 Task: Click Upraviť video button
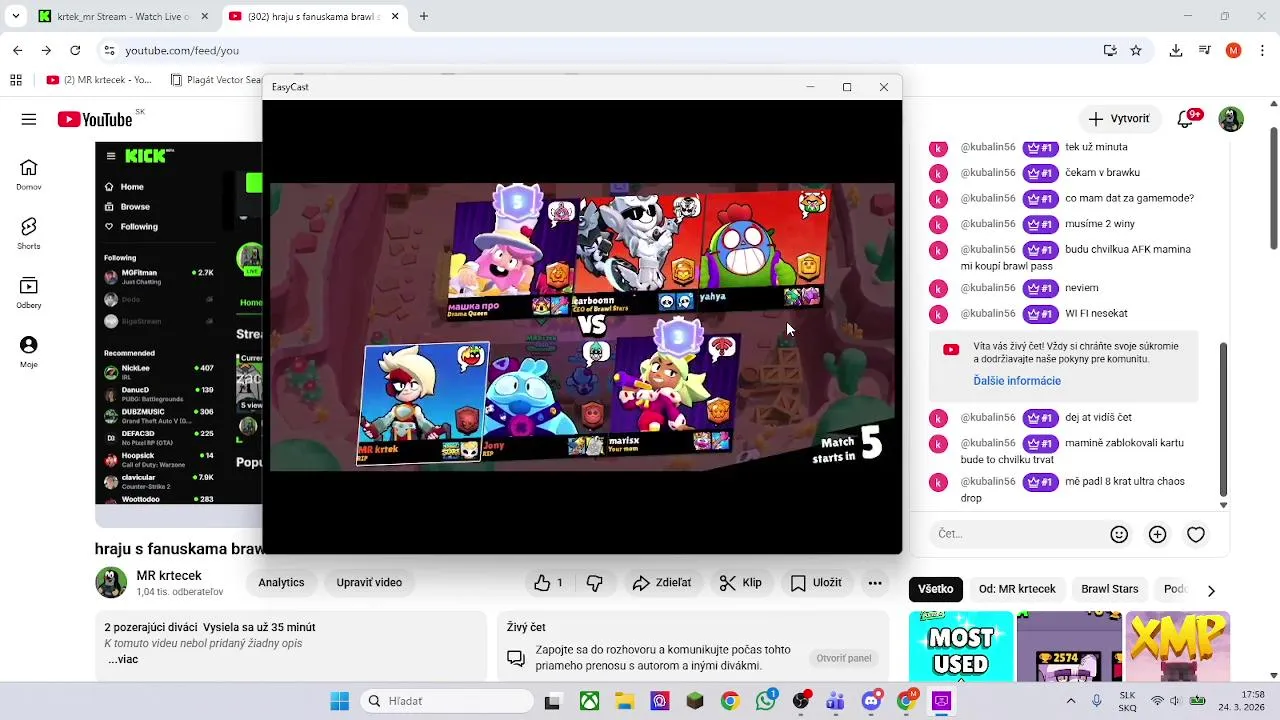369,583
